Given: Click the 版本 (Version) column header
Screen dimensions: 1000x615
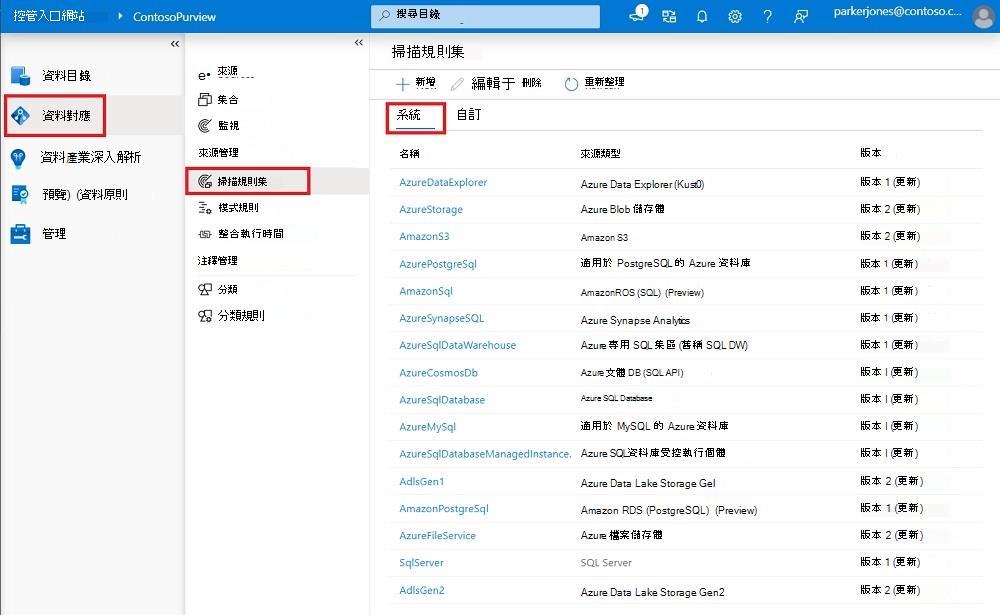Looking at the screenshot, I should point(870,152).
